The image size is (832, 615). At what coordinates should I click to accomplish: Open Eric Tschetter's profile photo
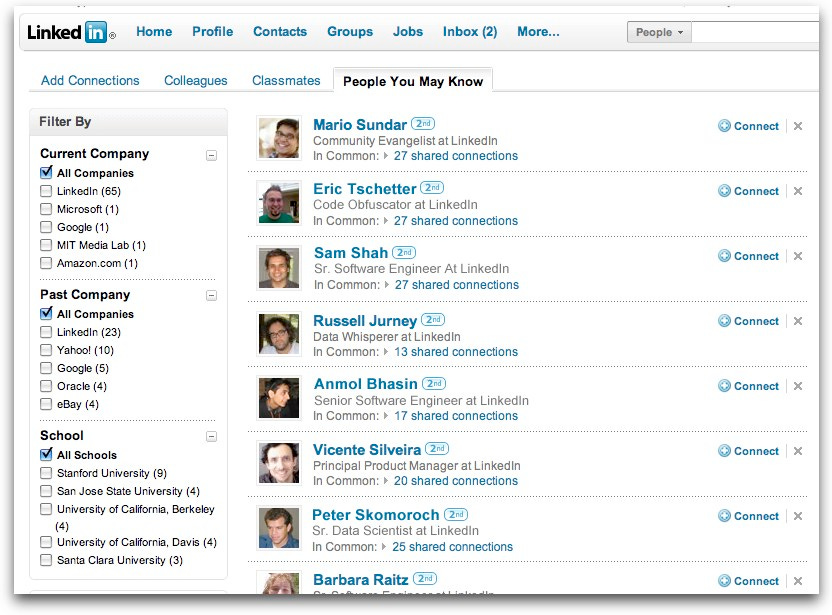(279, 203)
